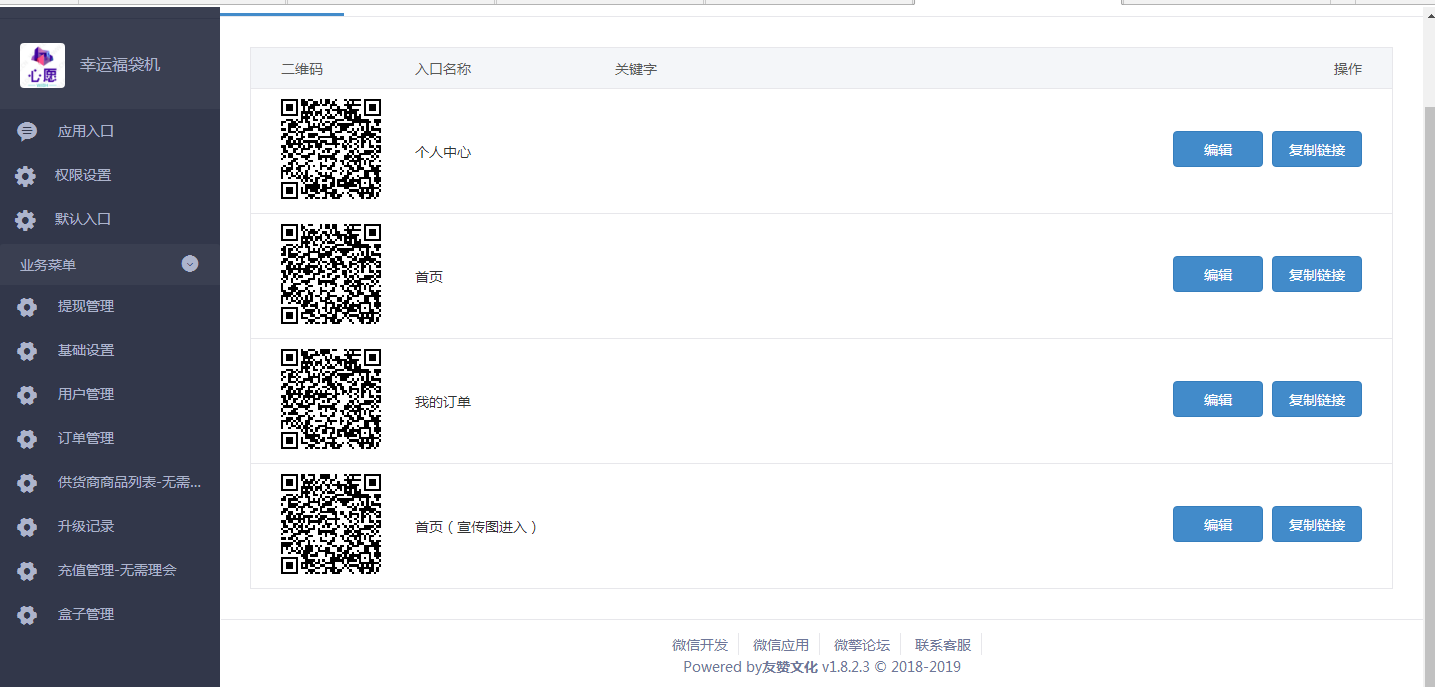Viewport: 1435px width, 687px height.
Task: Click QR code for 个人中心
Action: point(331,149)
